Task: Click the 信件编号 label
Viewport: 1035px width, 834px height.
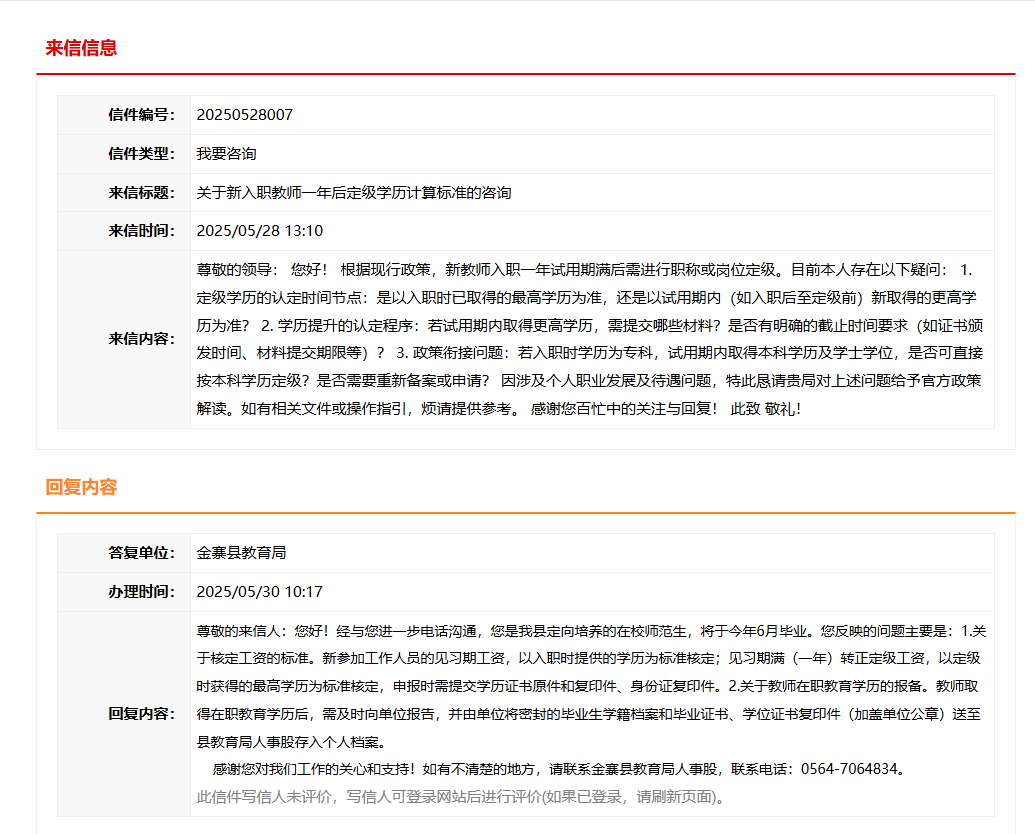Action: [x=141, y=115]
